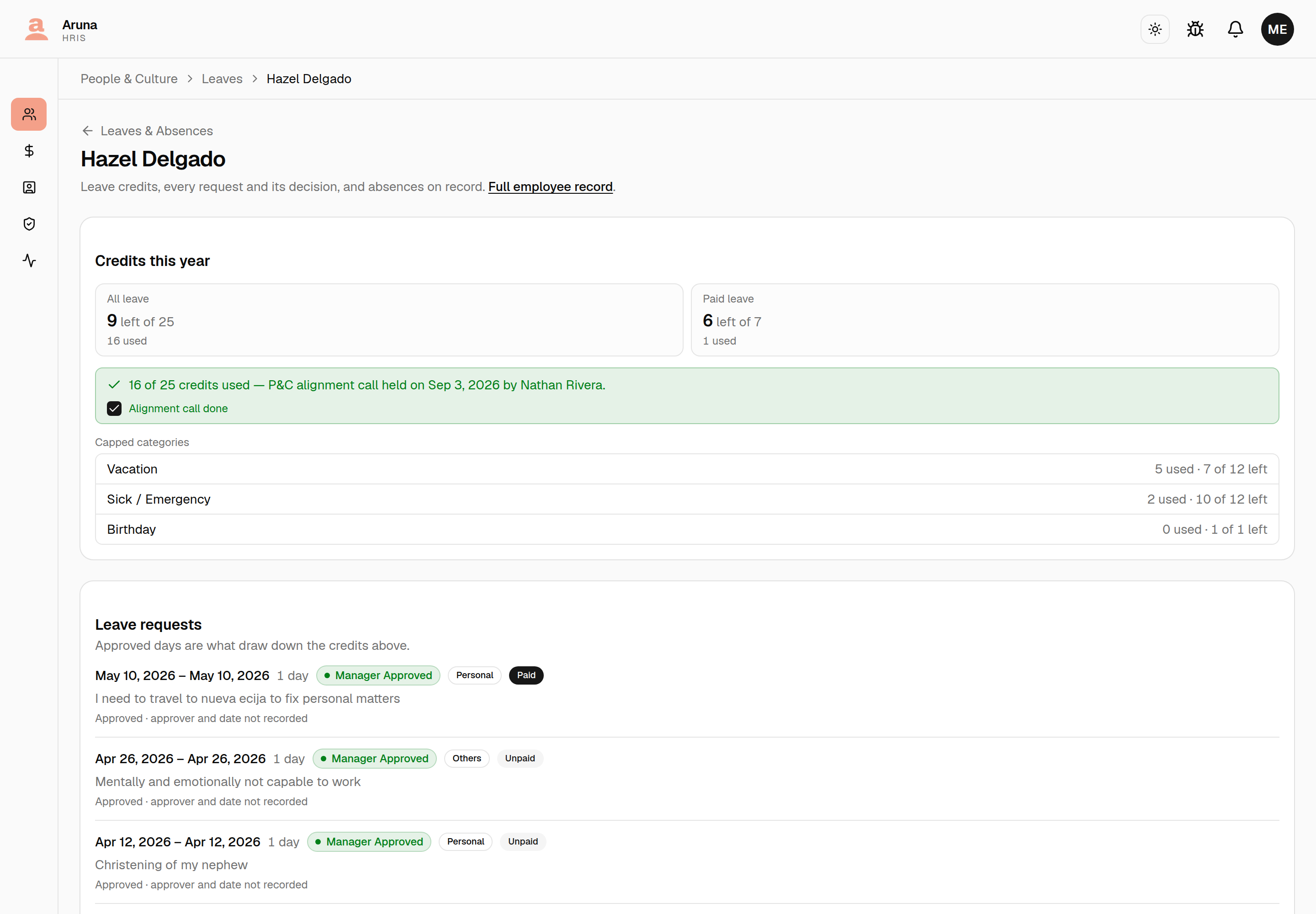
Task: Click the Hazel Delgado breadcrumb
Action: click(309, 79)
